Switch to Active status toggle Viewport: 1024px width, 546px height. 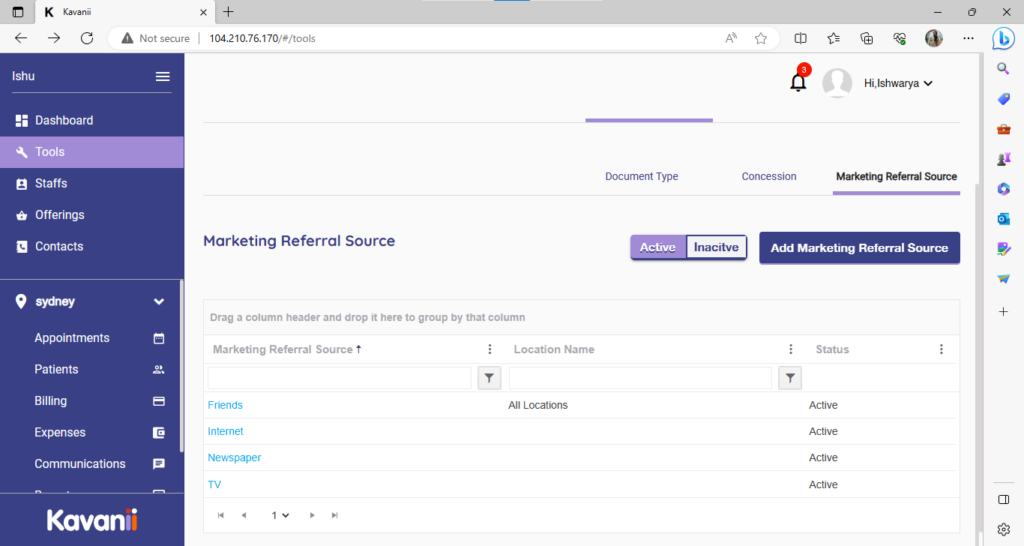[658, 247]
